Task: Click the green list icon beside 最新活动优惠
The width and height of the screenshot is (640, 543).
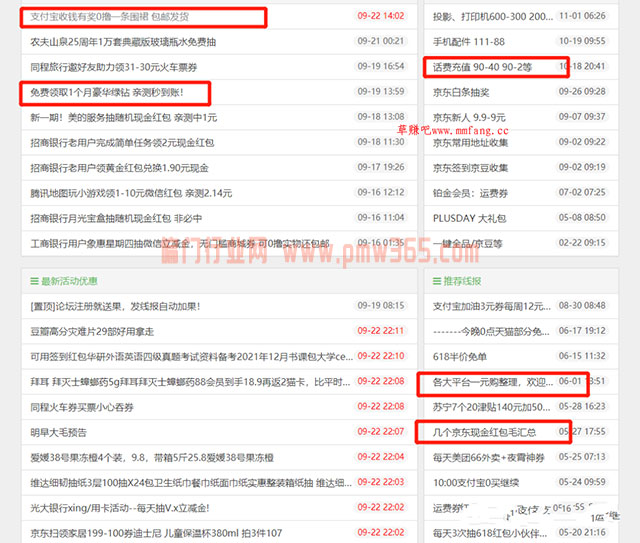Action: [x=34, y=281]
